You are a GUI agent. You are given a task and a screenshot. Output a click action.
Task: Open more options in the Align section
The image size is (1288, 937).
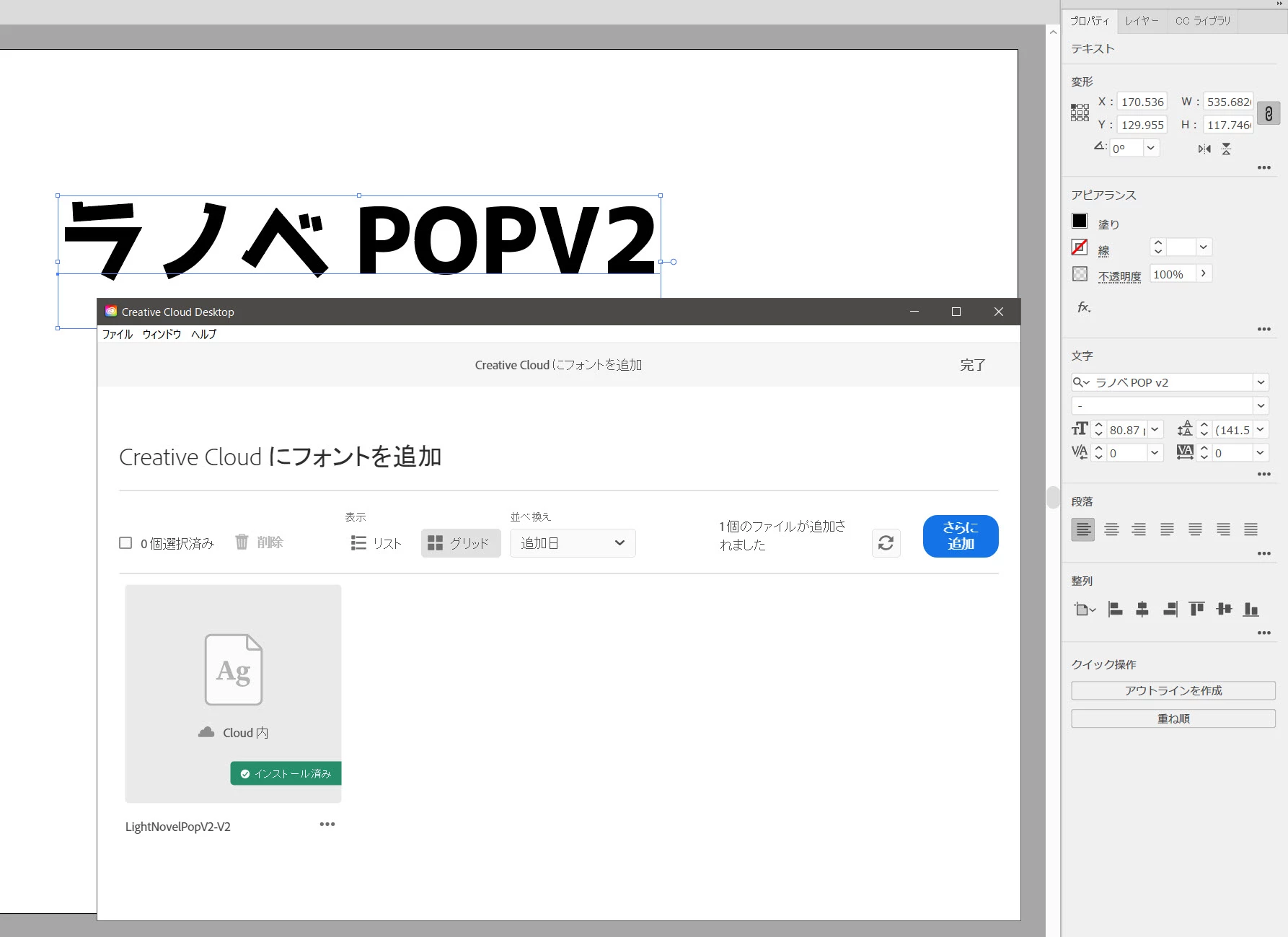coord(1264,633)
